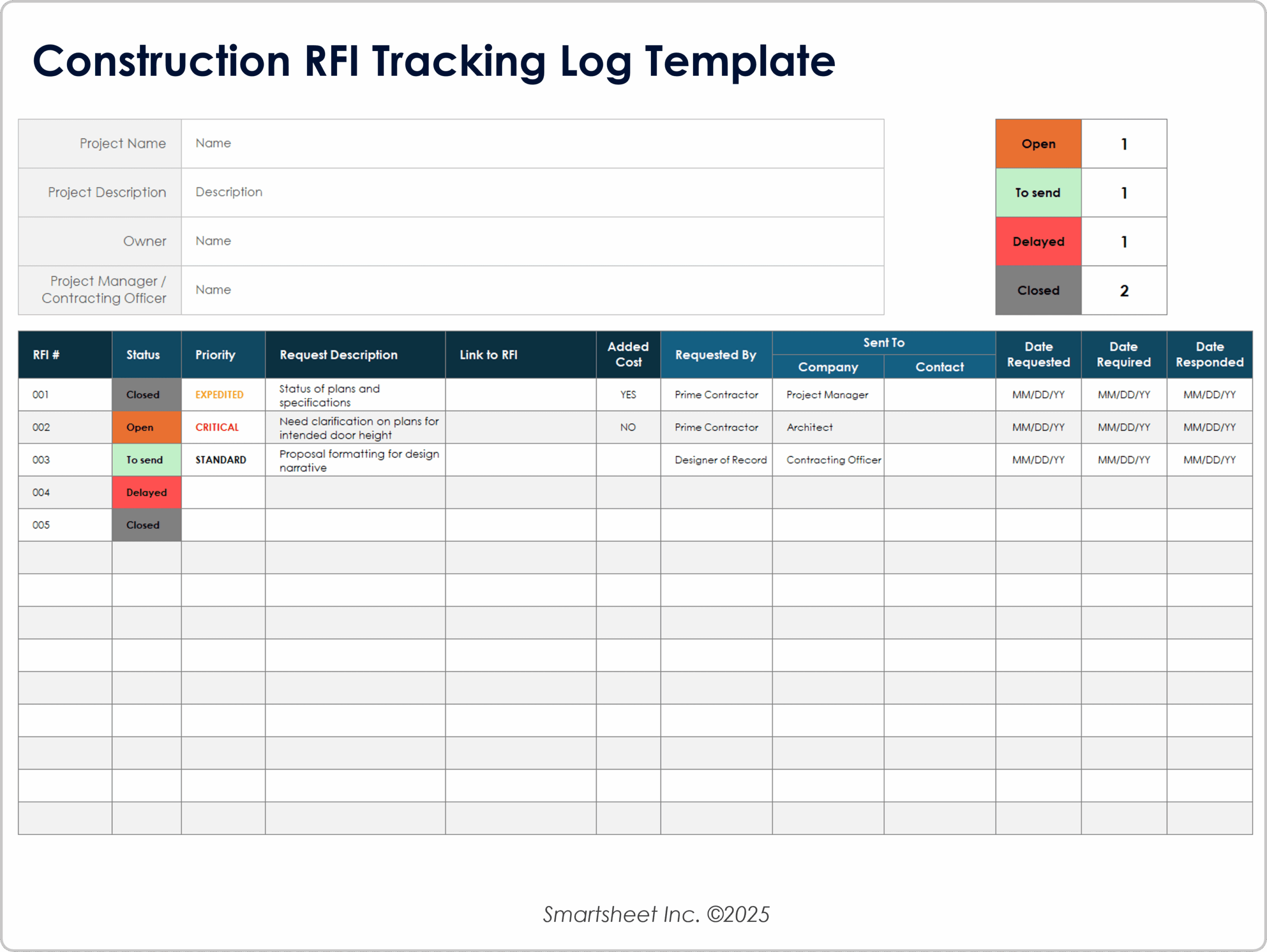The height and width of the screenshot is (952, 1267).
Task: Click the YES added cost cell
Action: 629,395
